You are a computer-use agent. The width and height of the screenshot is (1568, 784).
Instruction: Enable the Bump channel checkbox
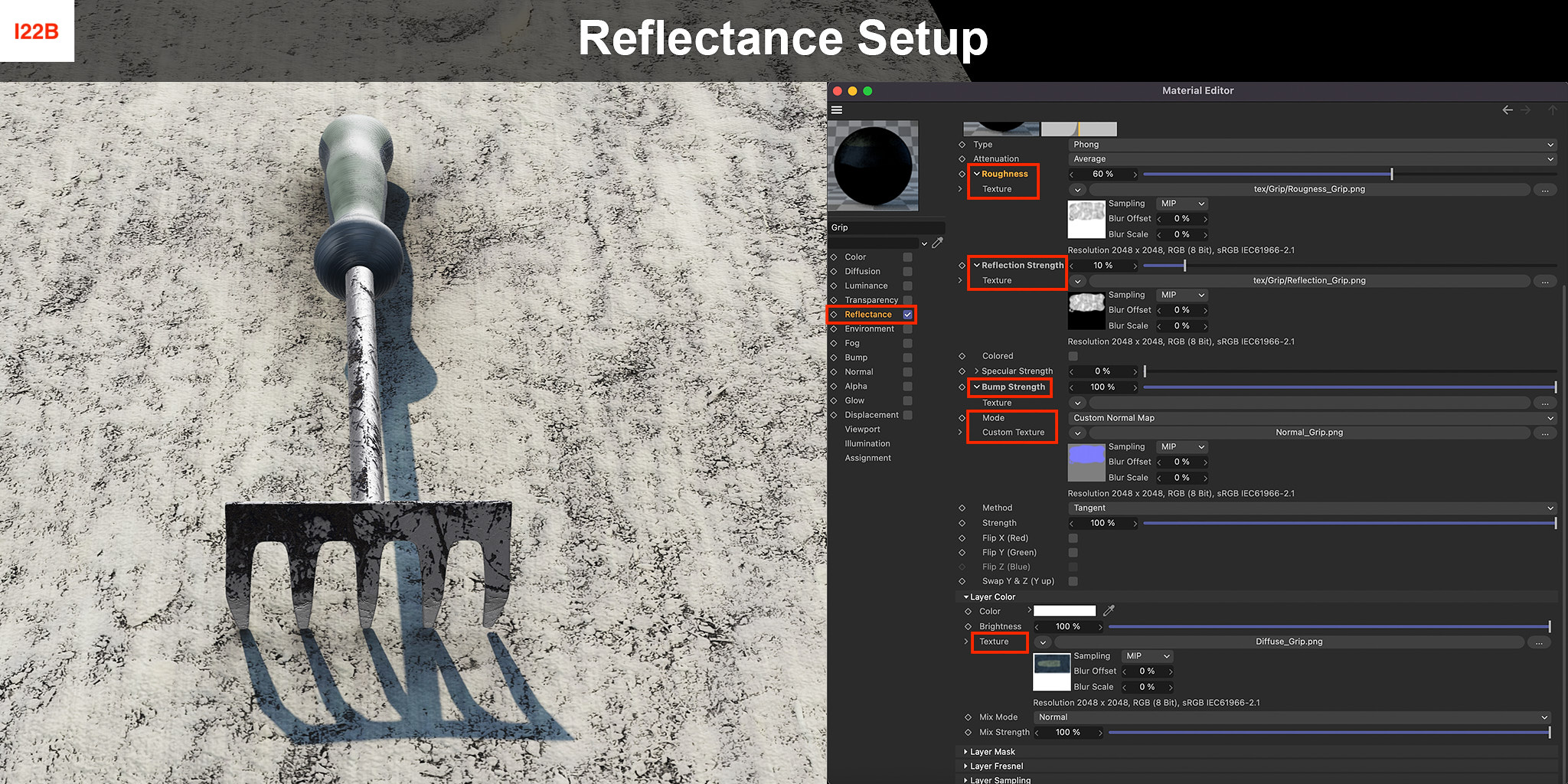pyautogui.click(x=908, y=358)
